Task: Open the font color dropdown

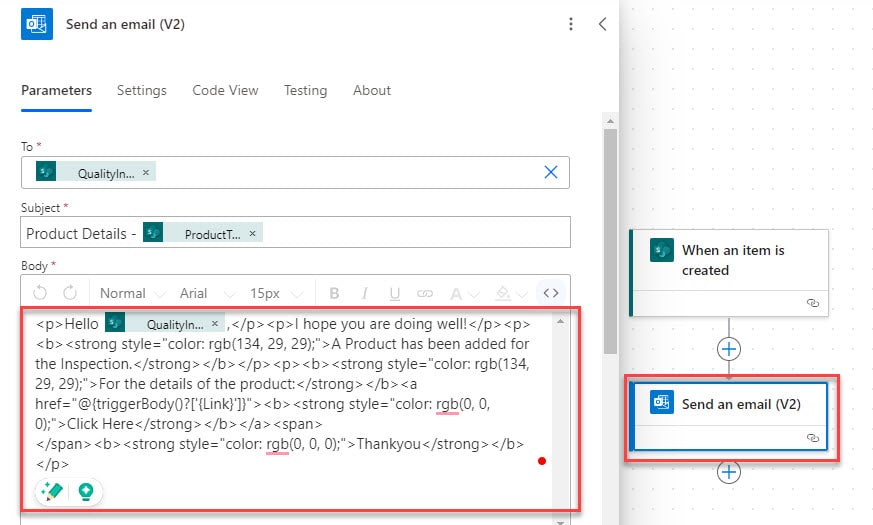Action: [x=464, y=293]
